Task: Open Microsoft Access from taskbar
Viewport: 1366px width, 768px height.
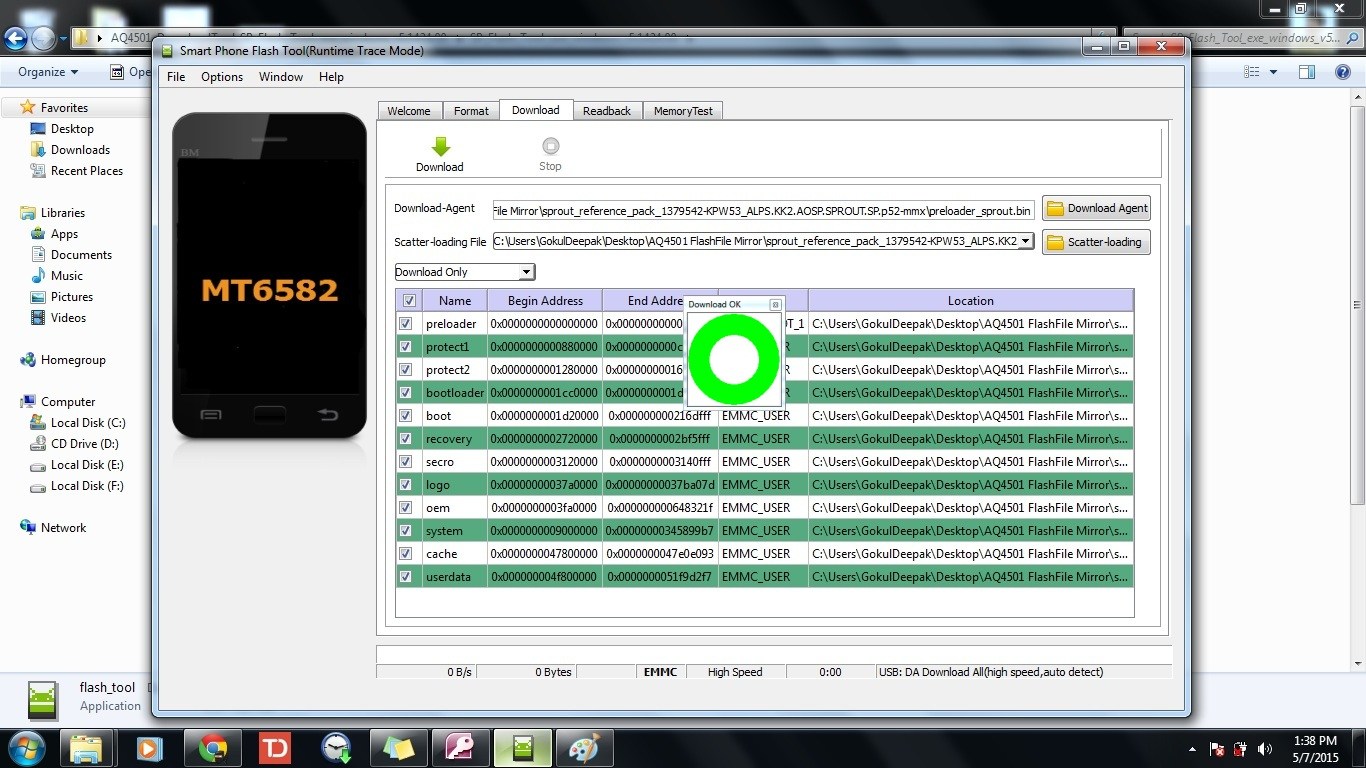Action: [x=460, y=748]
